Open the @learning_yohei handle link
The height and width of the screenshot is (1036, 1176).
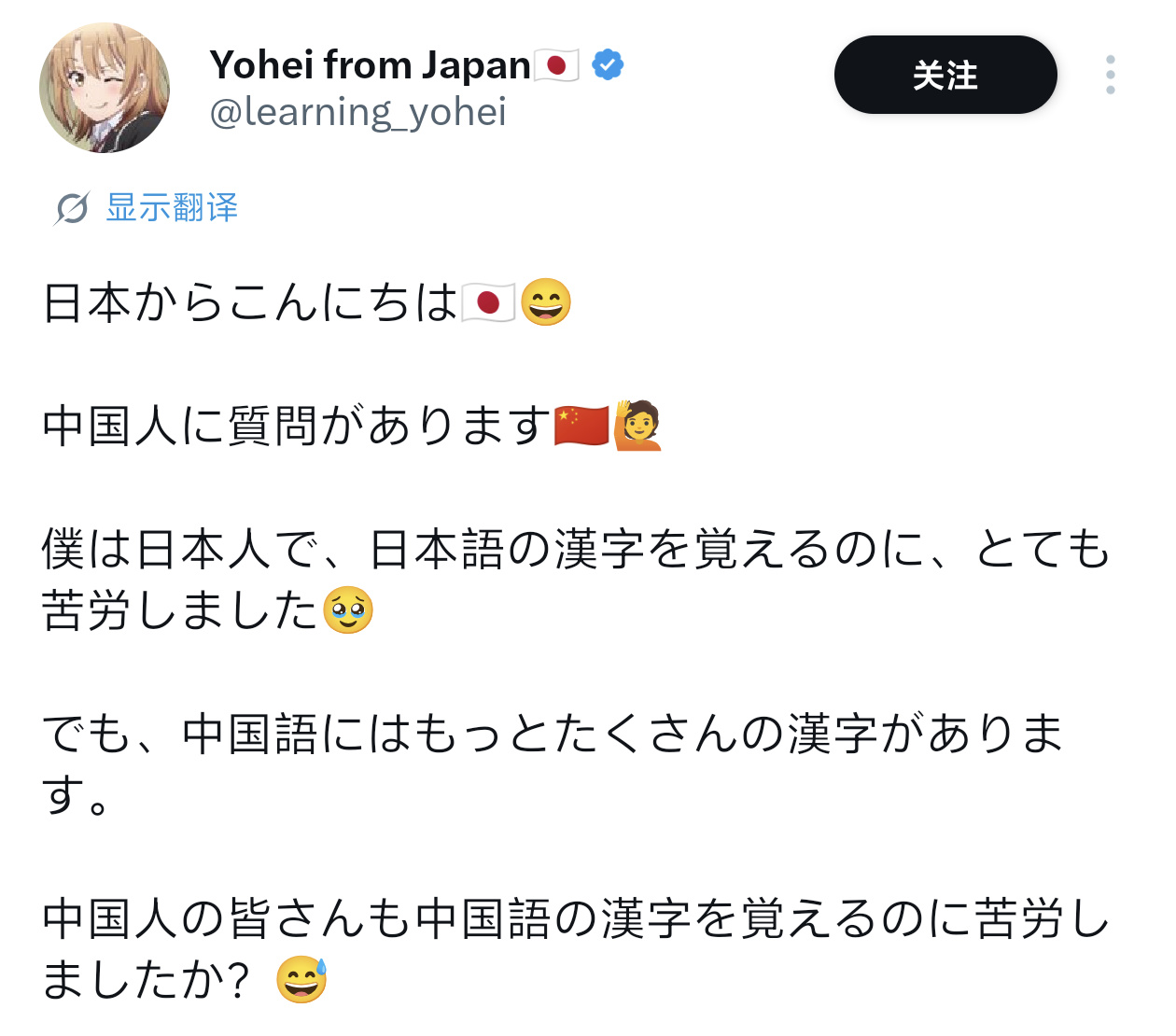pos(357,112)
